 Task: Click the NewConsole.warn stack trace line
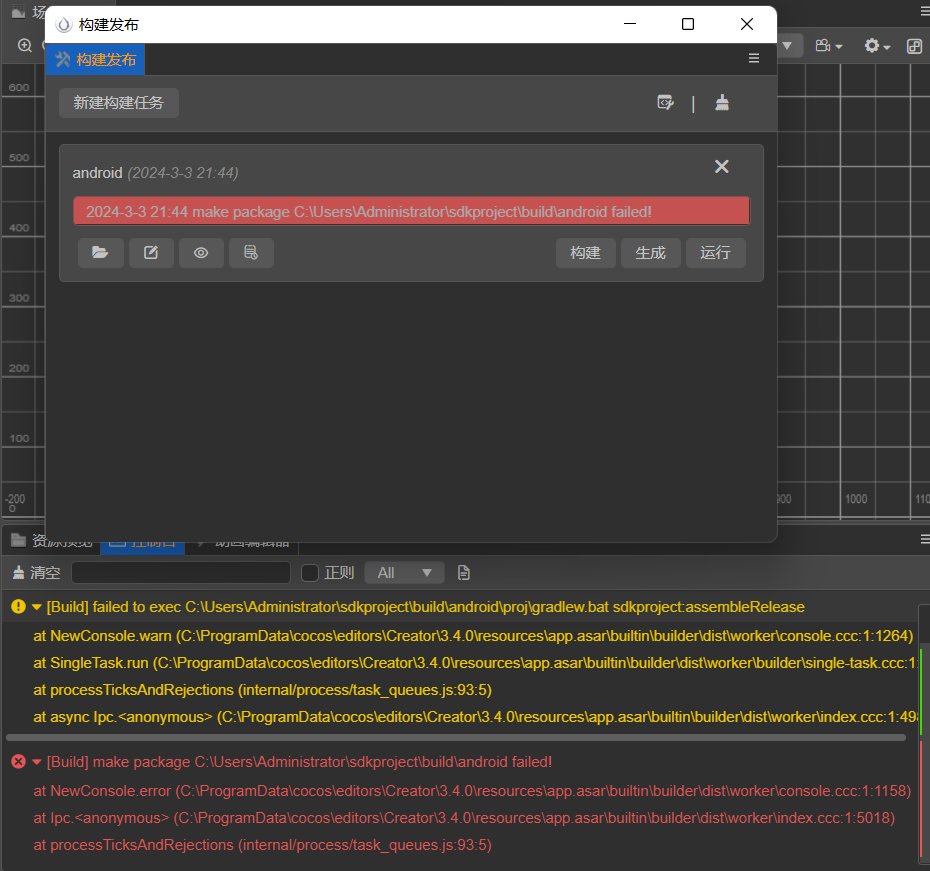473,636
